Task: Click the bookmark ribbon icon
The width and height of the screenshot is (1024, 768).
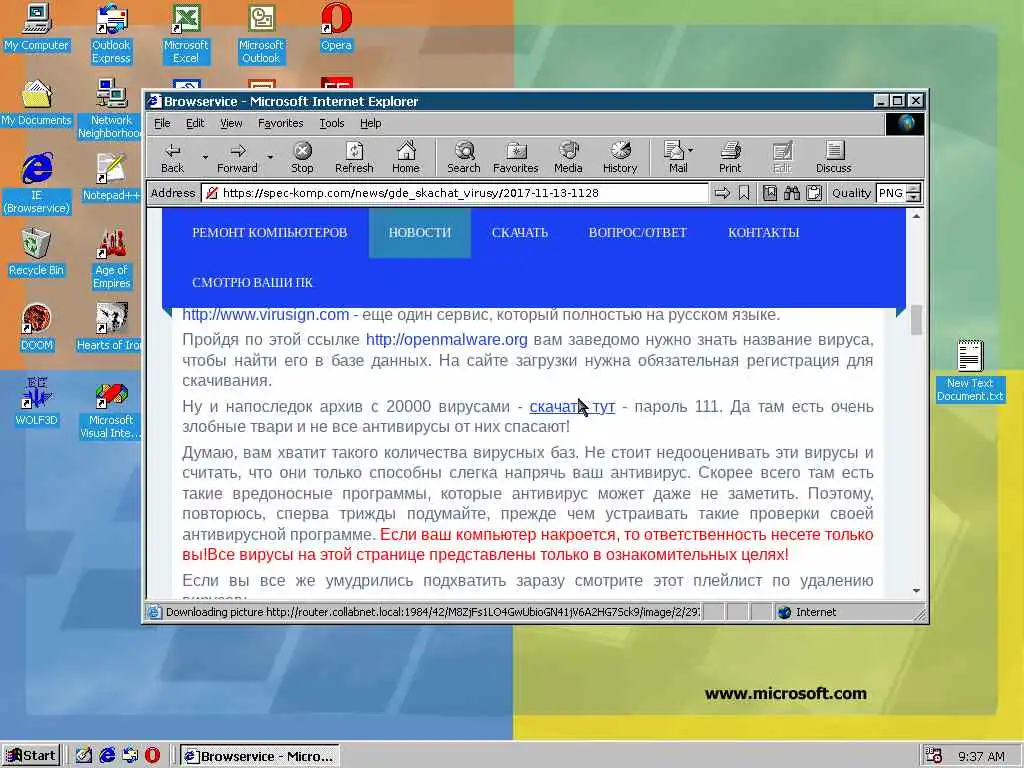Action: click(x=744, y=193)
